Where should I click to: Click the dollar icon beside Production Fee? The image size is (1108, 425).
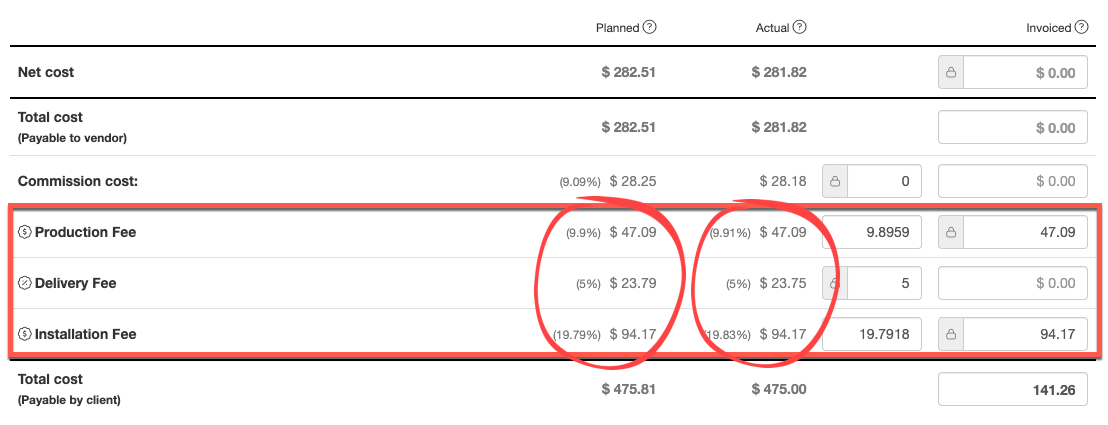coord(25,233)
